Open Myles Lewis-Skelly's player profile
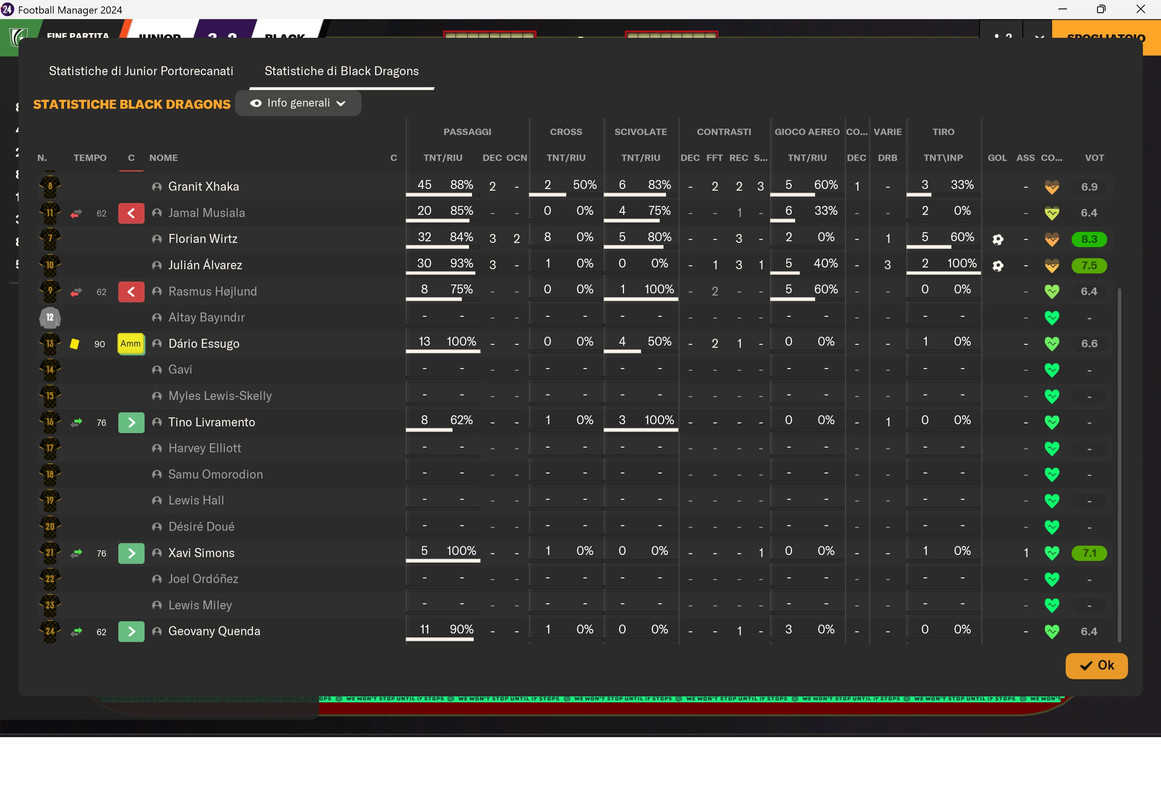Screen dimensions: 1161x800 [220, 396]
